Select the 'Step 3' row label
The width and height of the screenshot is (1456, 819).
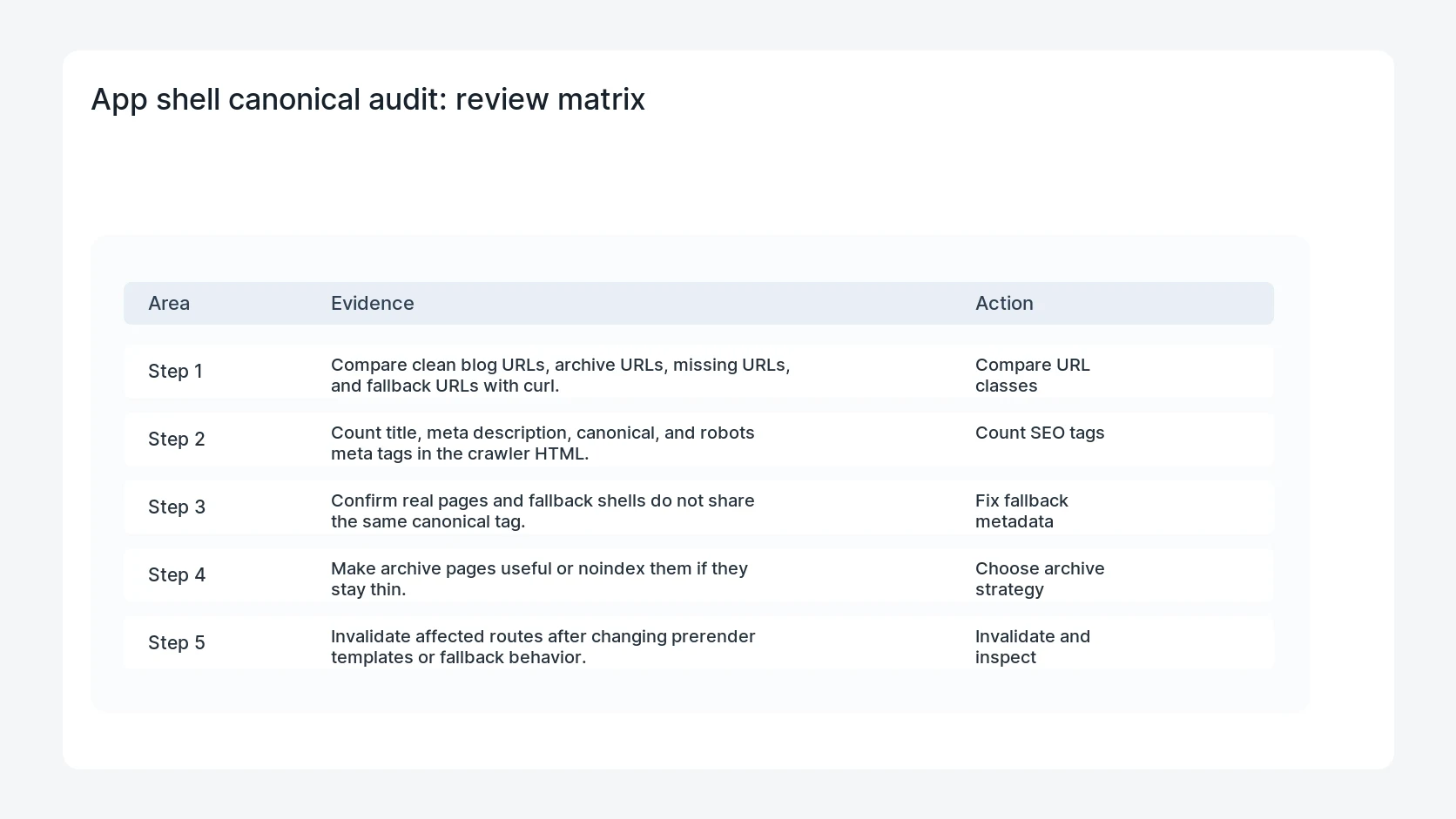pyautogui.click(x=177, y=507)
